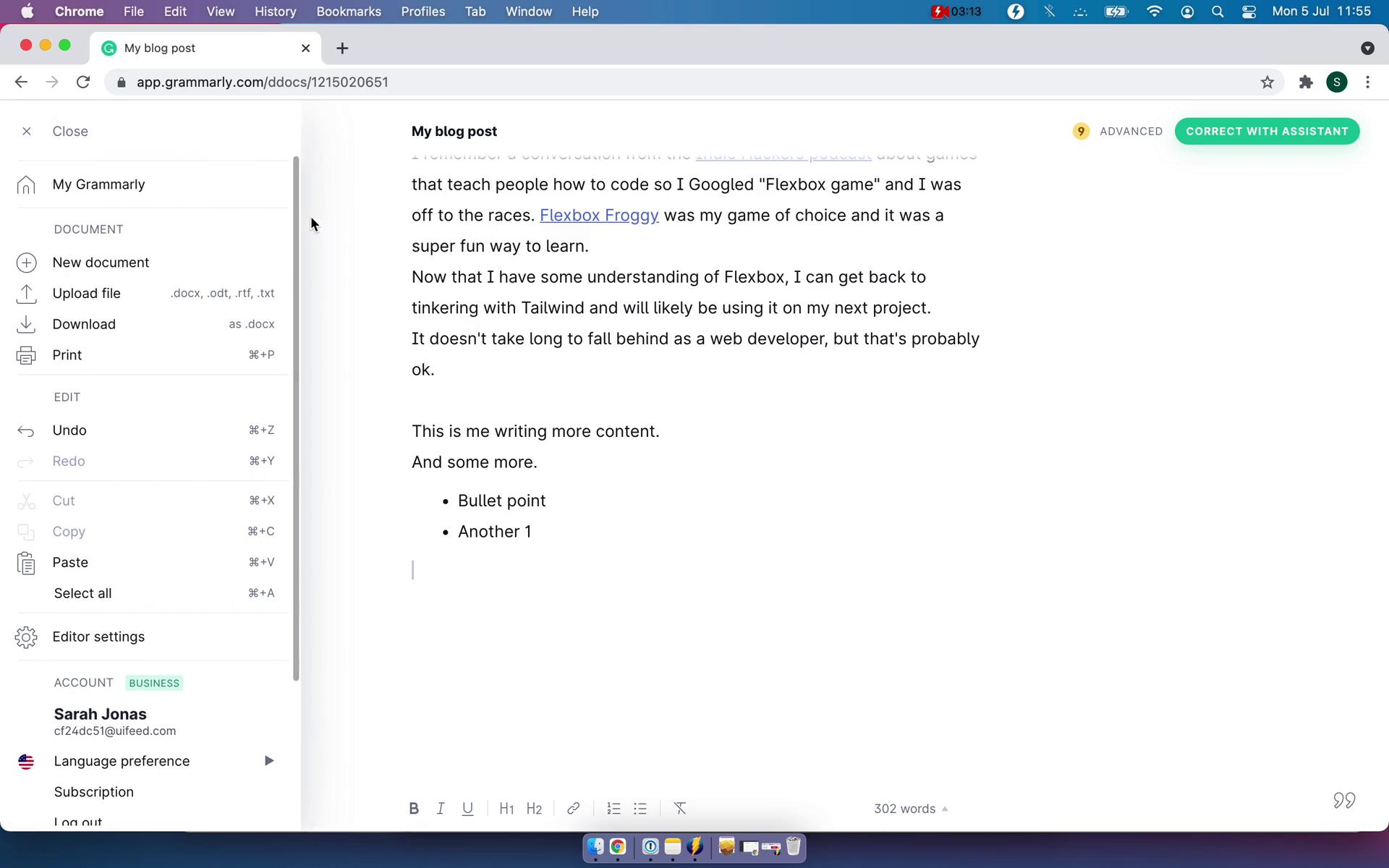Click the printer icon
The width and height of the screenshot is (1389, 868).
(26, 355)
